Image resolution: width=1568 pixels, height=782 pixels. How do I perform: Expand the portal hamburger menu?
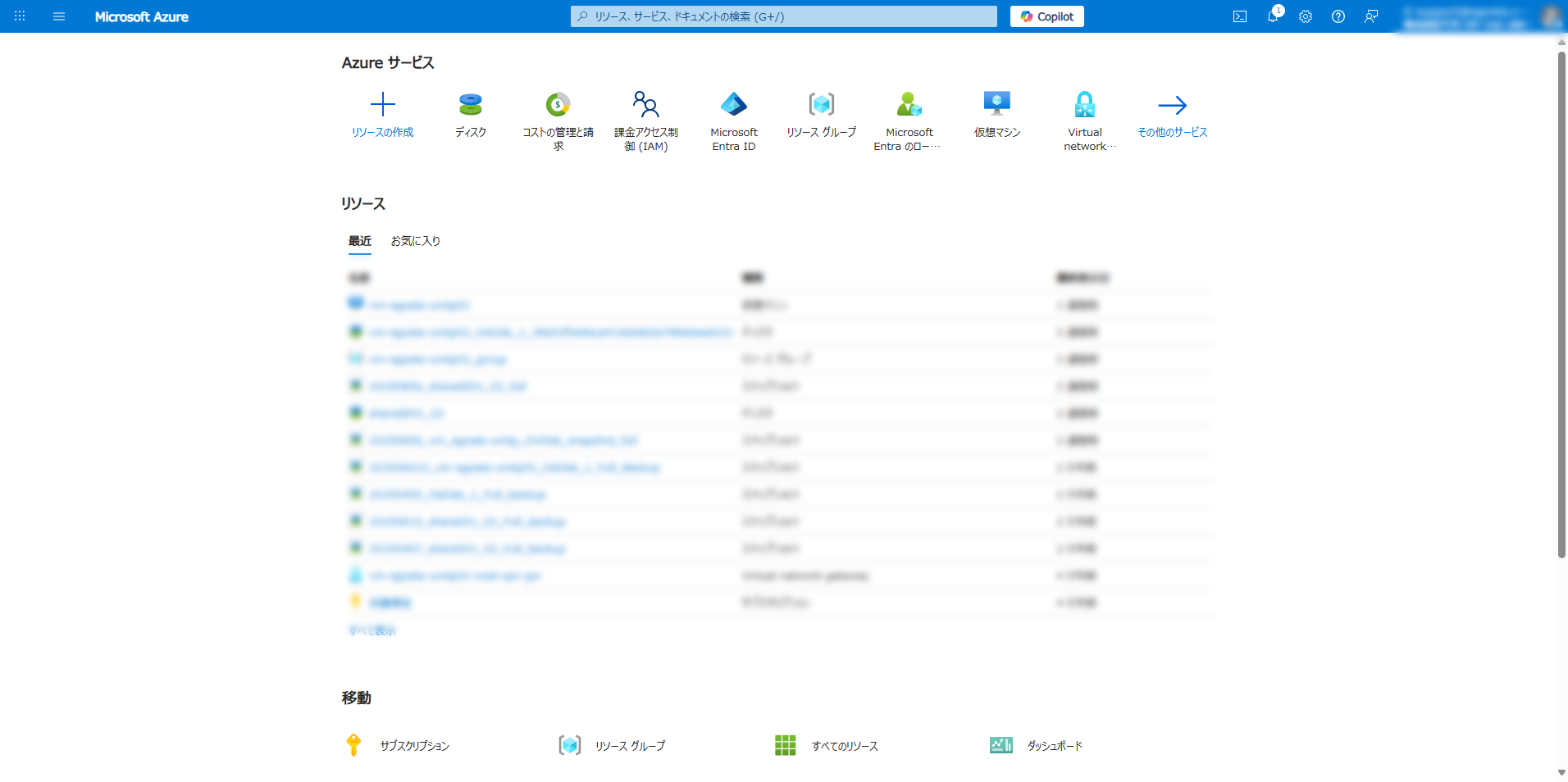[x=59, y=16]
